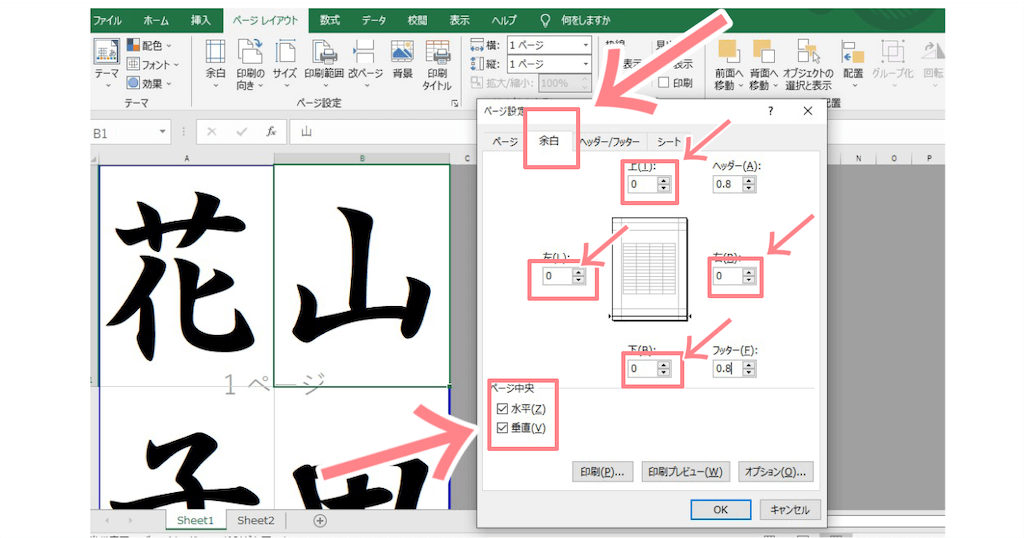Expand the Name Box dropdown arrow

point(163,132)
